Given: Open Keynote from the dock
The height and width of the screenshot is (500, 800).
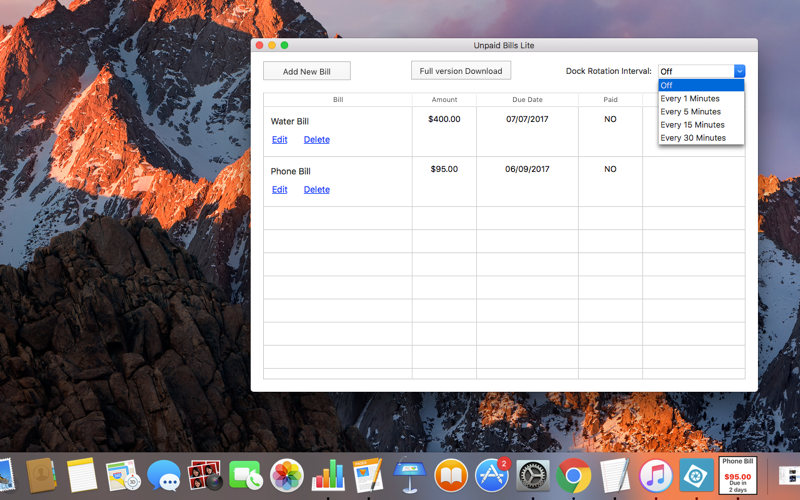Looking at the screenshot, I should coord(410,474).
